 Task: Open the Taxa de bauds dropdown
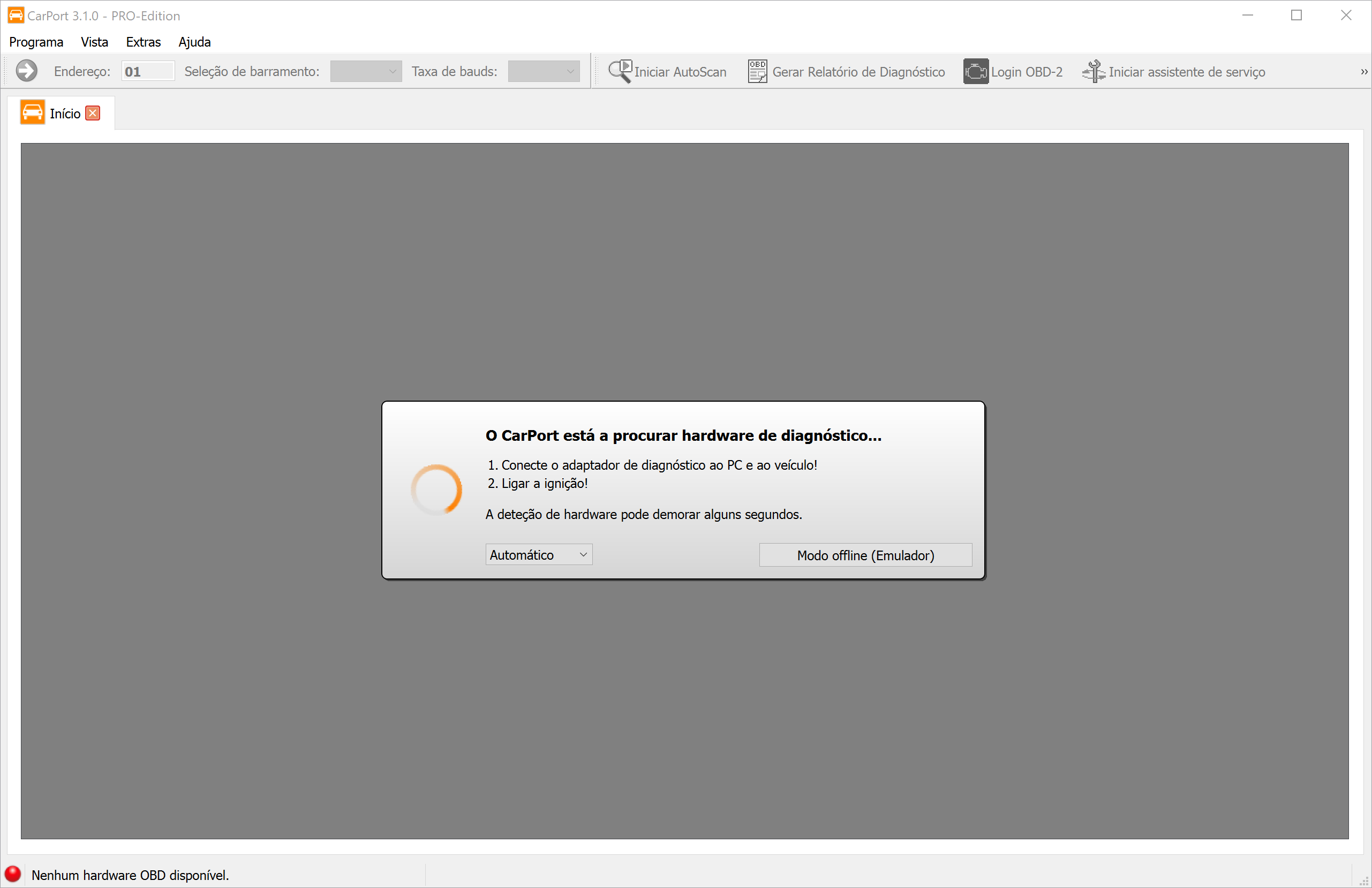(542, 71)
